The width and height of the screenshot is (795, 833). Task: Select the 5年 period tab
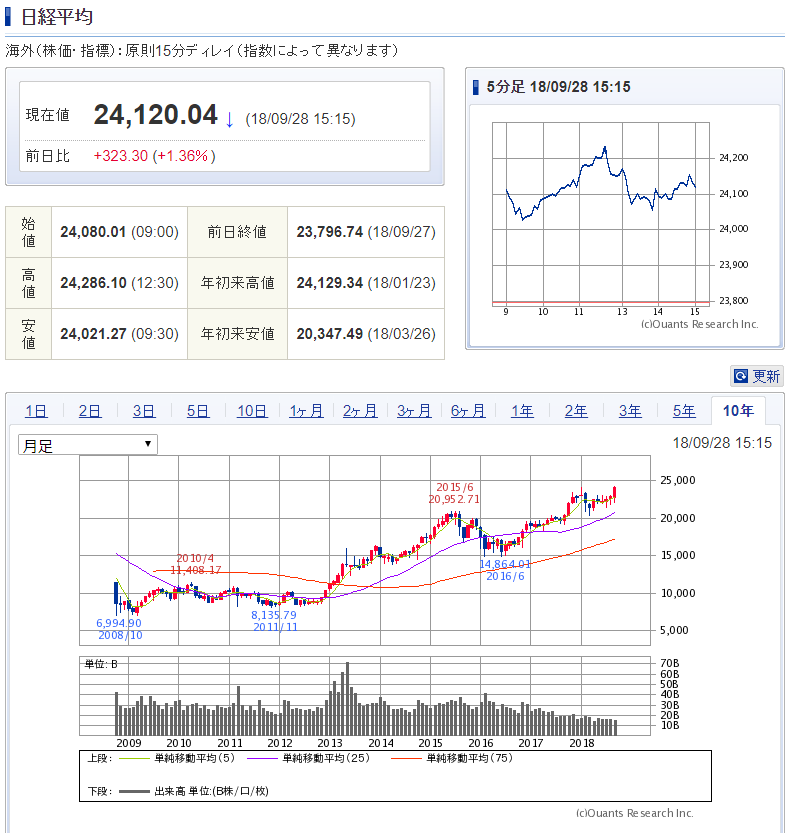pyautogui.click(x=684, y=411)
